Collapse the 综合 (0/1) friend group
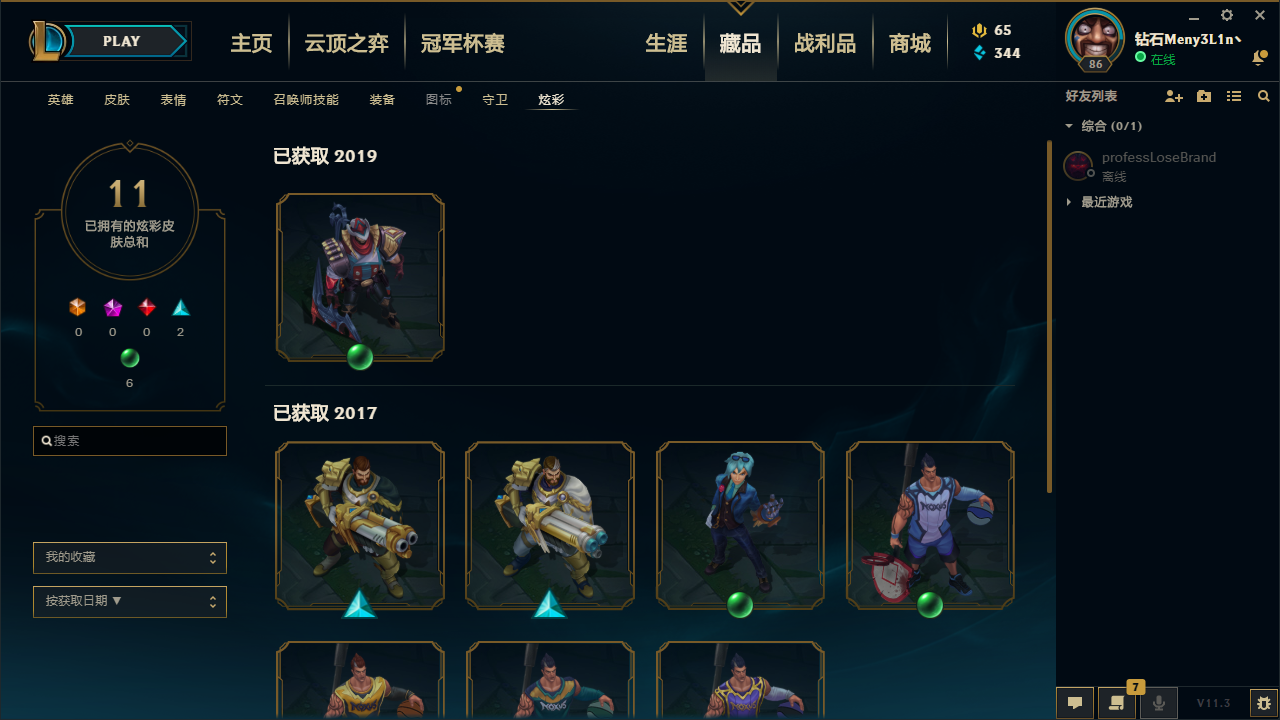Image resolution: width=1280 pixels, height=720 pixels. [1104, 126]
